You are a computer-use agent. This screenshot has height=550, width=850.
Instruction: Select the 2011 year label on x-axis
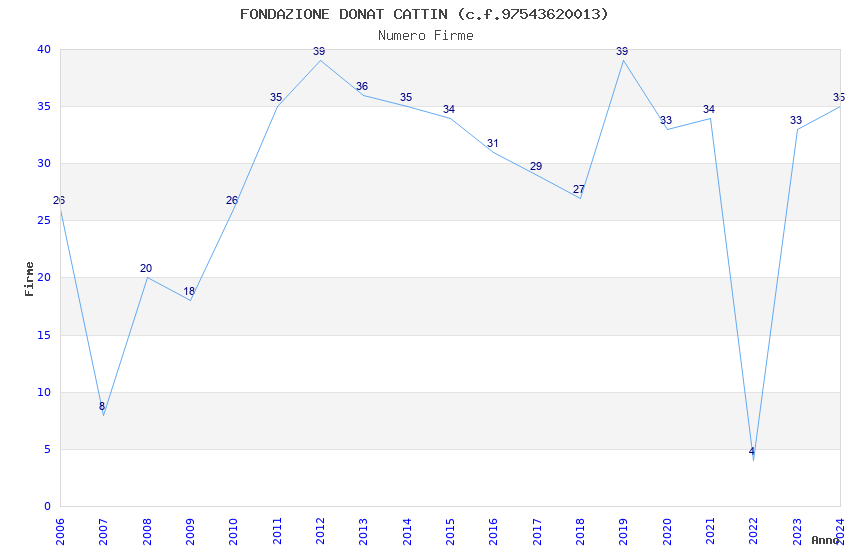click(x=276, y=532)
